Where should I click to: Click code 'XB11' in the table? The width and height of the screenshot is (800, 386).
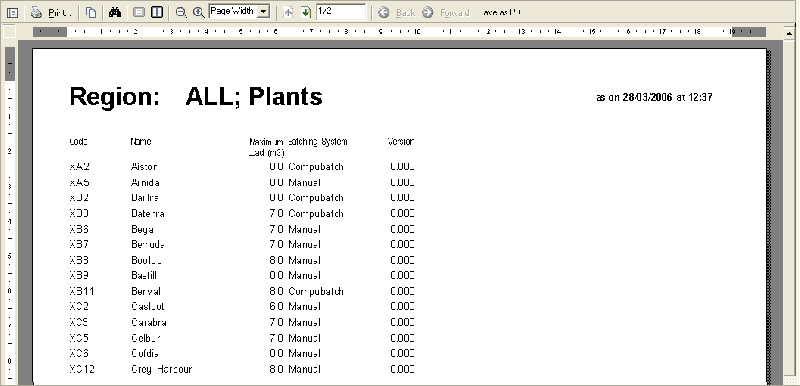click(x=82, y=291)
